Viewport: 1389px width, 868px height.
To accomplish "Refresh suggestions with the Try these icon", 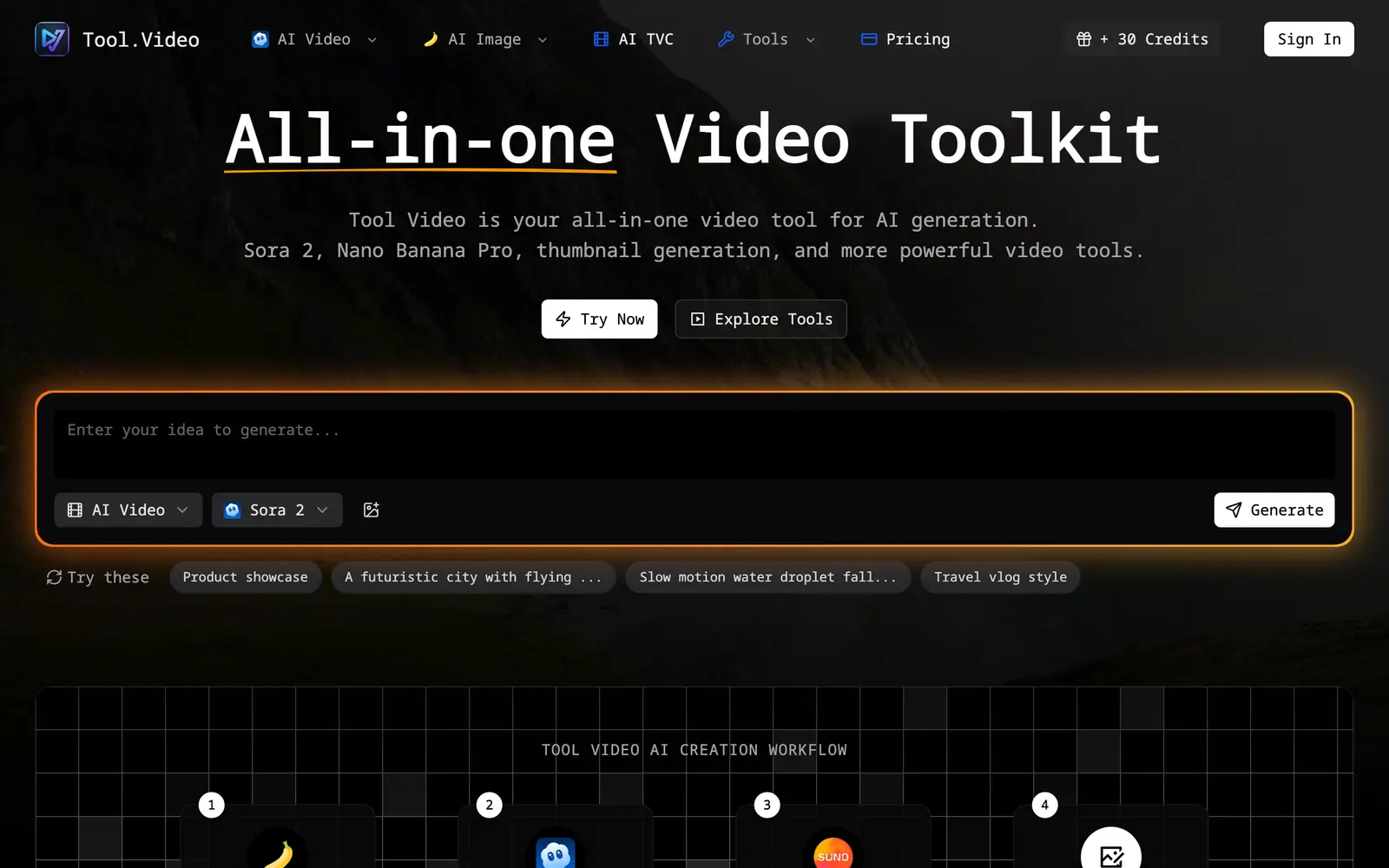I will (54, 577).
